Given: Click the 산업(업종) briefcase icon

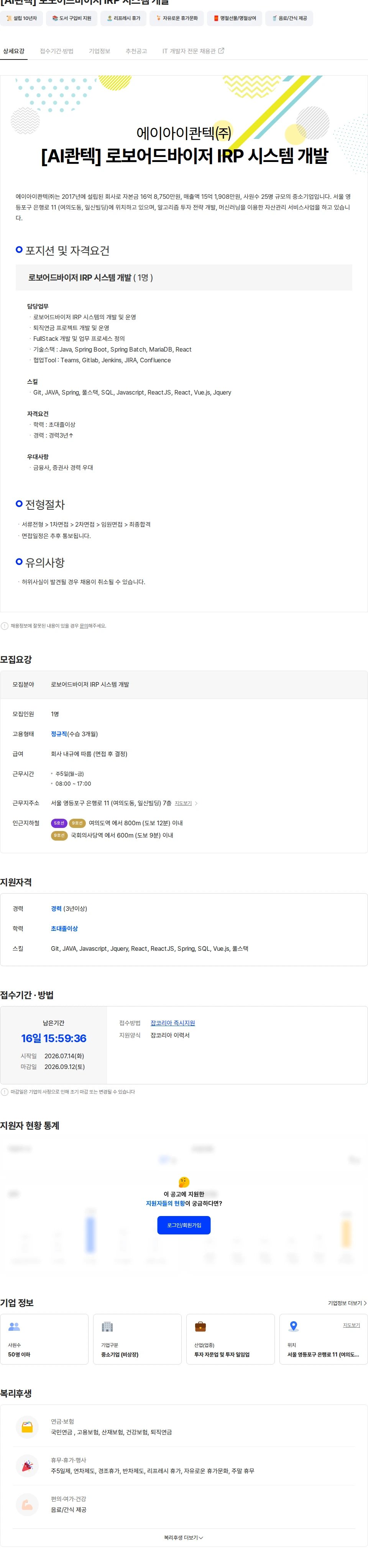Looking at the screenshot, I should (x=200, y=1326).
